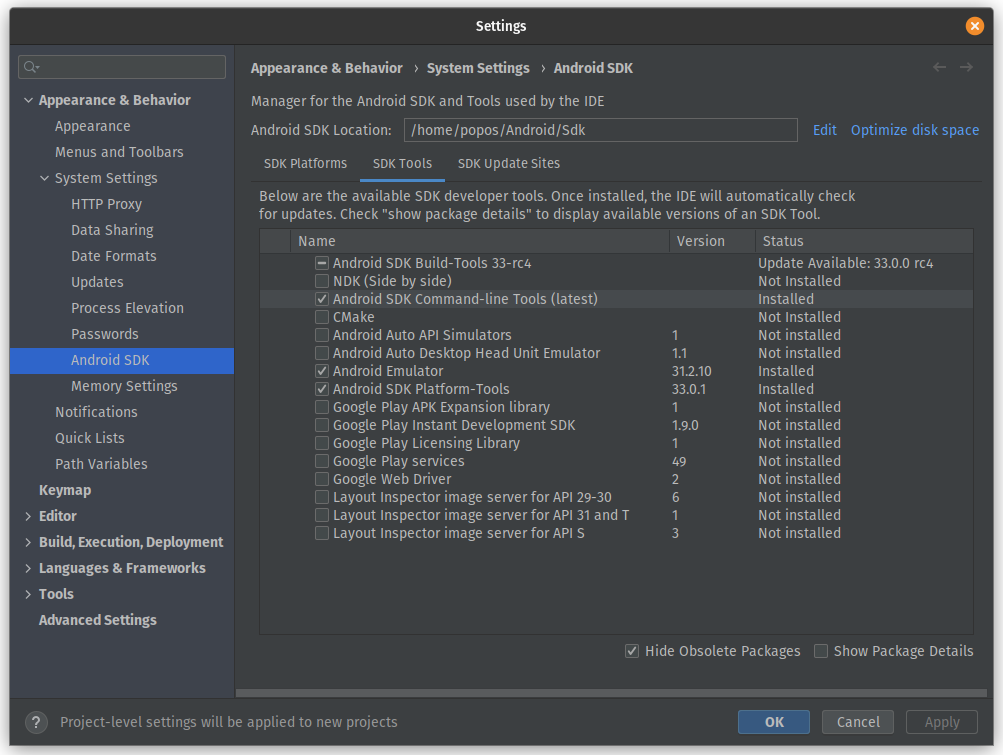The image size is (1003, 755).
Task: Enable Show Package Details checkbox
Action: point(821,651)
